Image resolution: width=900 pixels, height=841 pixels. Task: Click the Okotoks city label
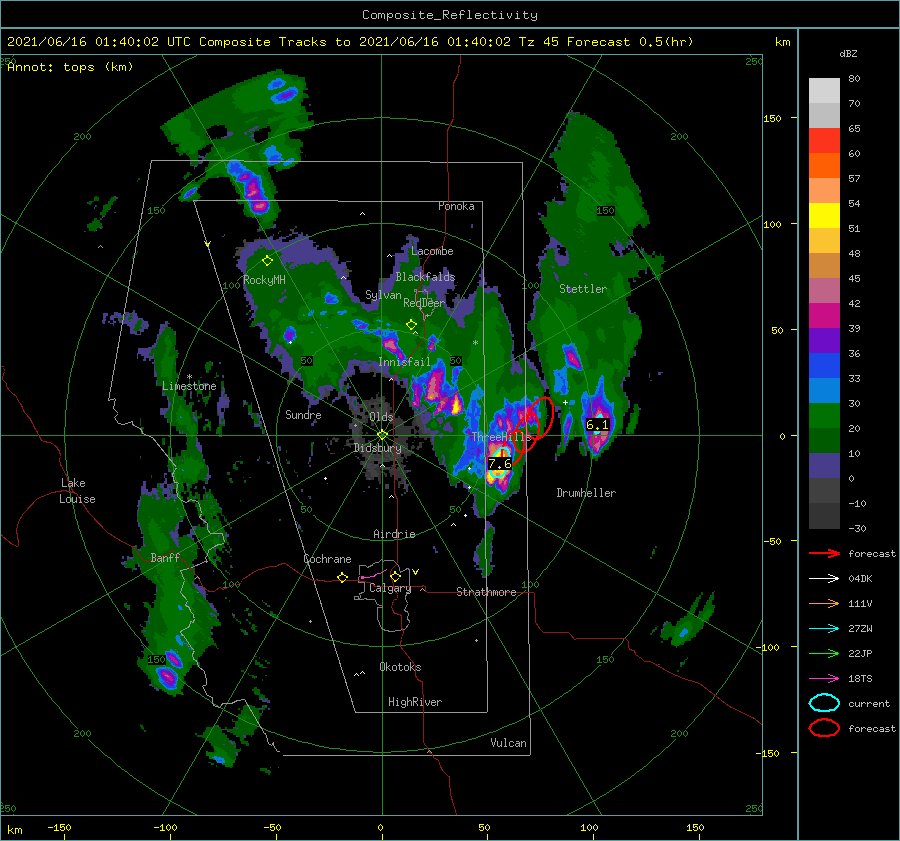pos(400,668)
